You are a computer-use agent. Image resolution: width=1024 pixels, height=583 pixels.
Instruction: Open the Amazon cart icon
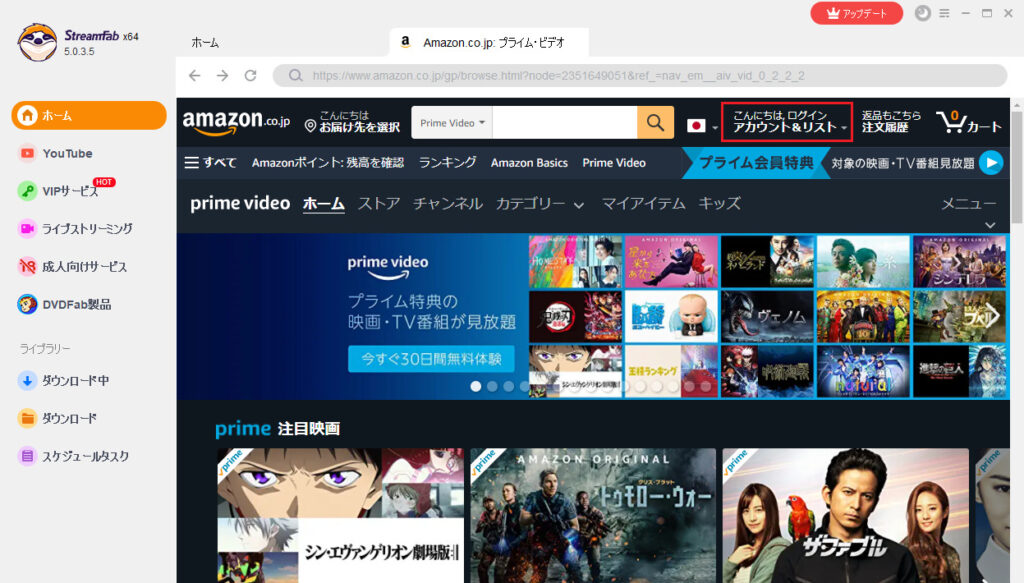pyautogui.click(x=968, y=122)
